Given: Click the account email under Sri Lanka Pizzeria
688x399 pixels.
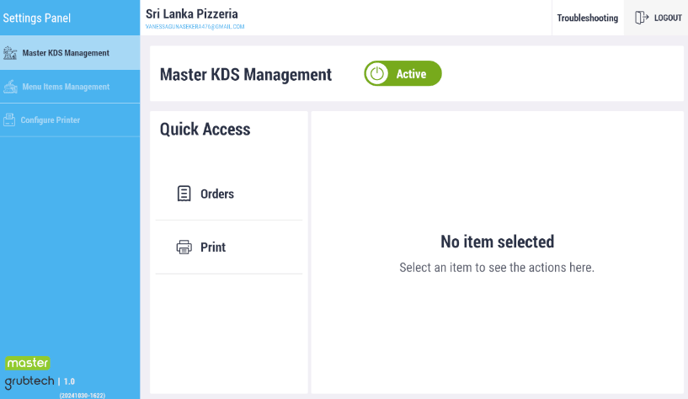Looking at the screenshot, I should (x=195, y=27).
